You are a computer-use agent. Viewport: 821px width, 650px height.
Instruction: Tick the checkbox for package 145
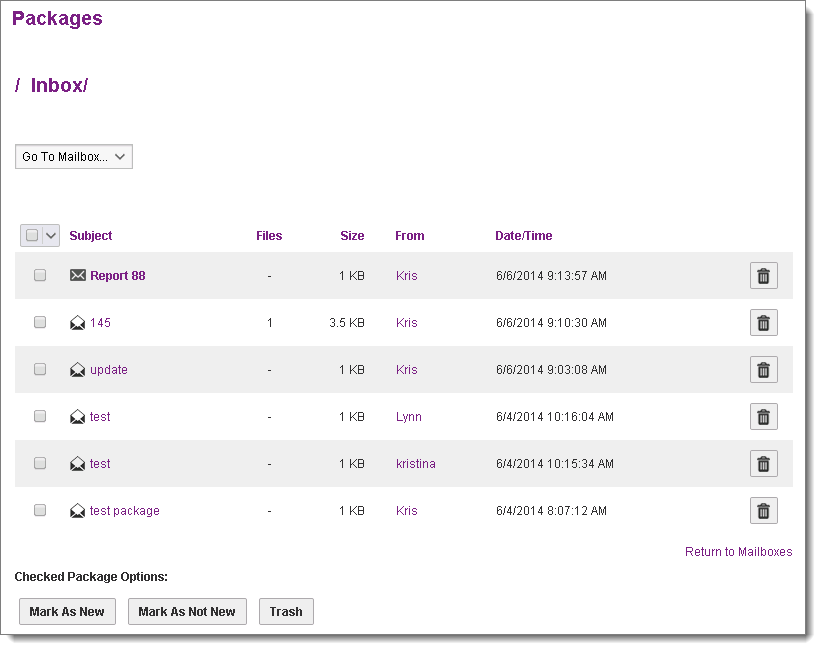click(40, 322)
